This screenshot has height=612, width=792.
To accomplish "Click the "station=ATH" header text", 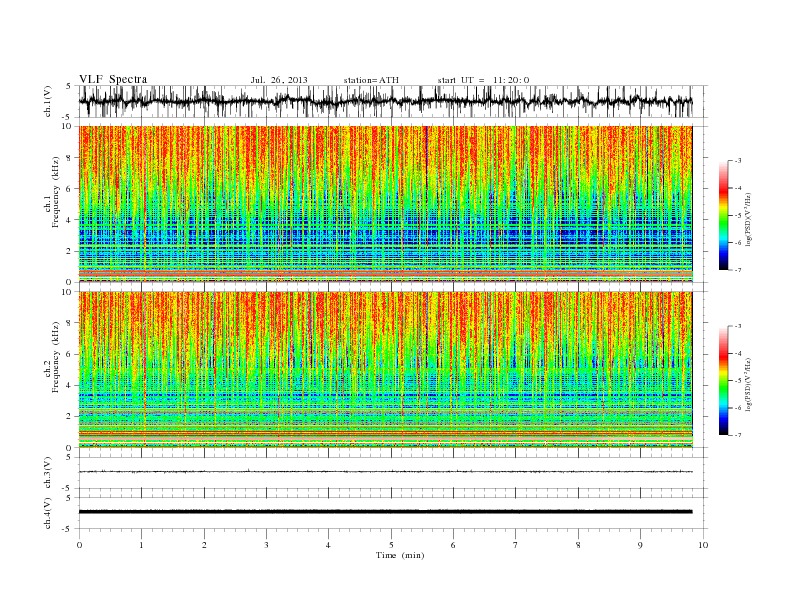I will tap(371, 80).
